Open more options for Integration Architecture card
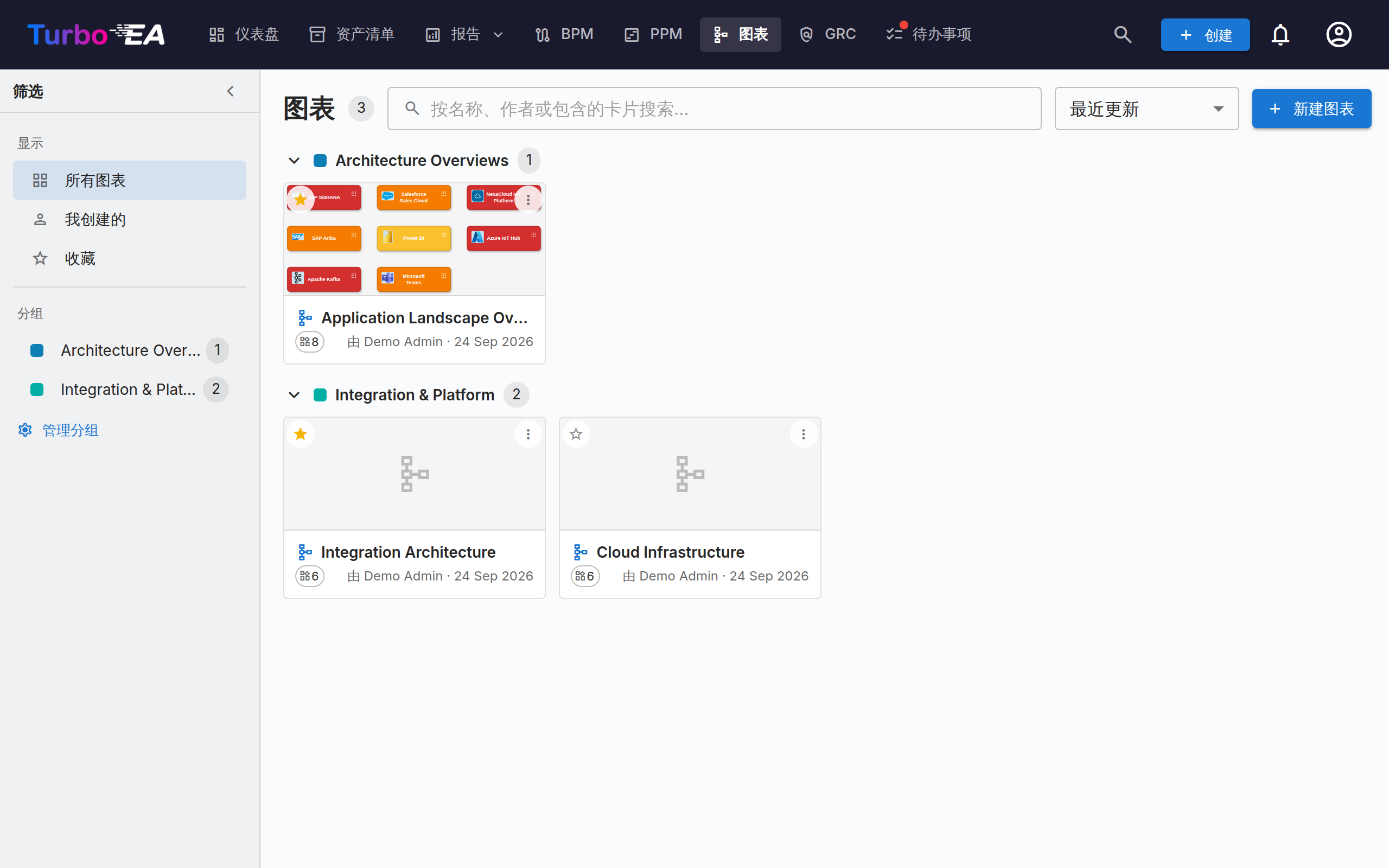The width and height of the screenshot is (1389, 868). click(528, 435)
